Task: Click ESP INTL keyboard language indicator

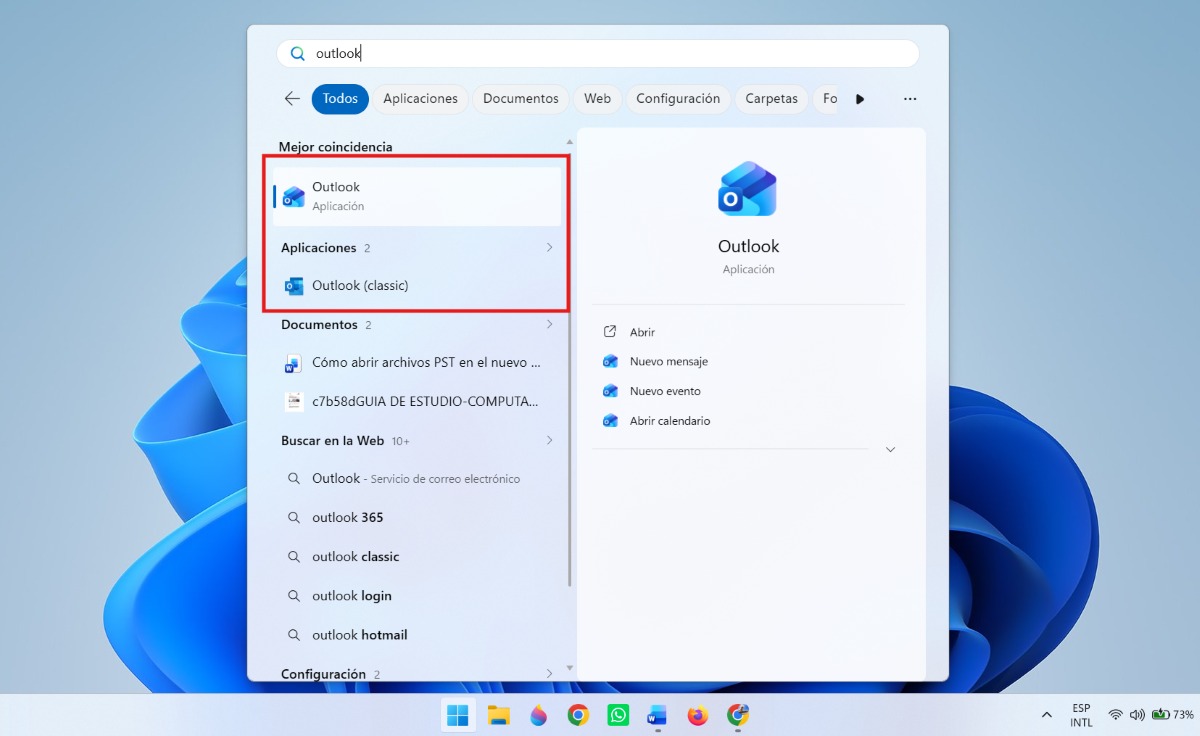Action: (x=1081, y=715)
